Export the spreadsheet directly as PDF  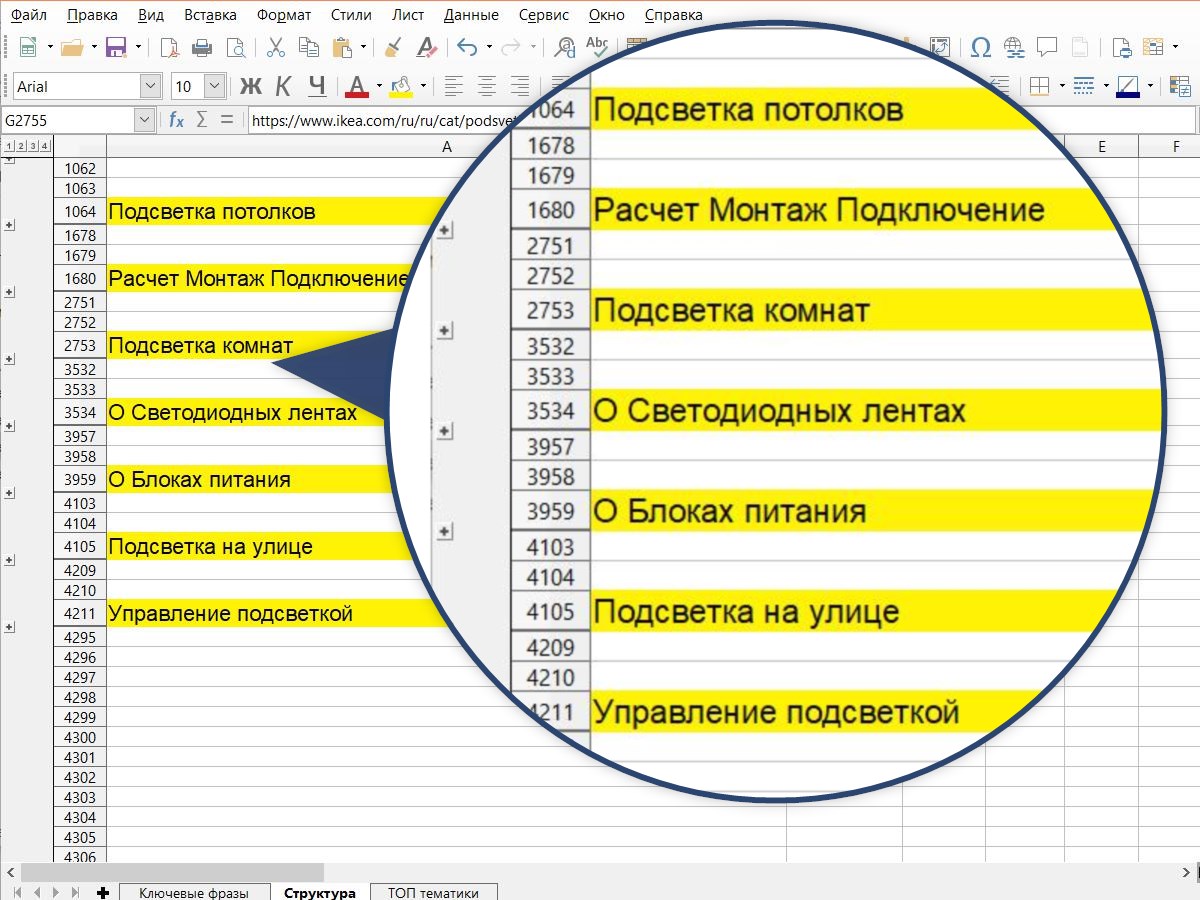coord(170,47)
